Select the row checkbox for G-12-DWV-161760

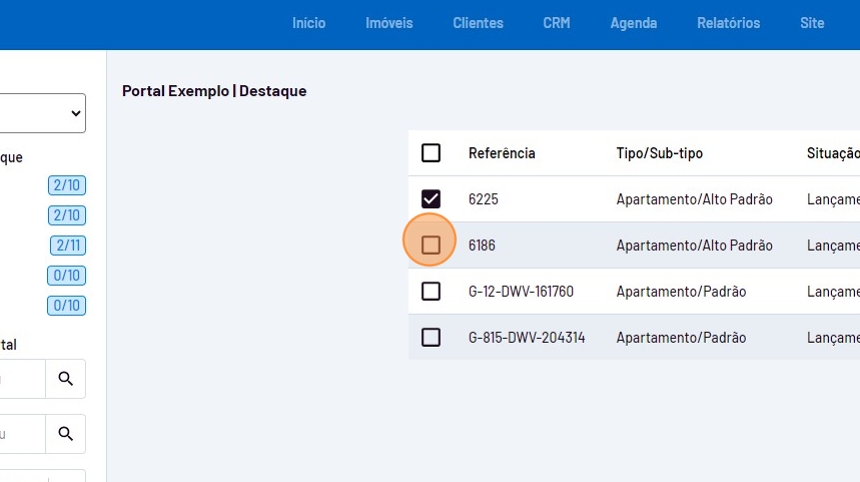(x=431, y=291)
